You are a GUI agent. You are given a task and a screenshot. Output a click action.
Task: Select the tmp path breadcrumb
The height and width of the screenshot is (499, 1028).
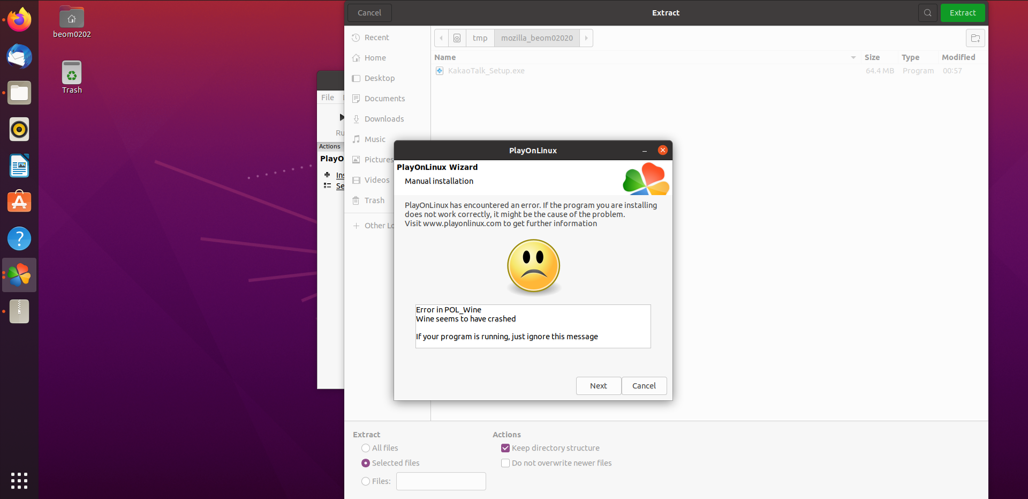coord(480,38)
